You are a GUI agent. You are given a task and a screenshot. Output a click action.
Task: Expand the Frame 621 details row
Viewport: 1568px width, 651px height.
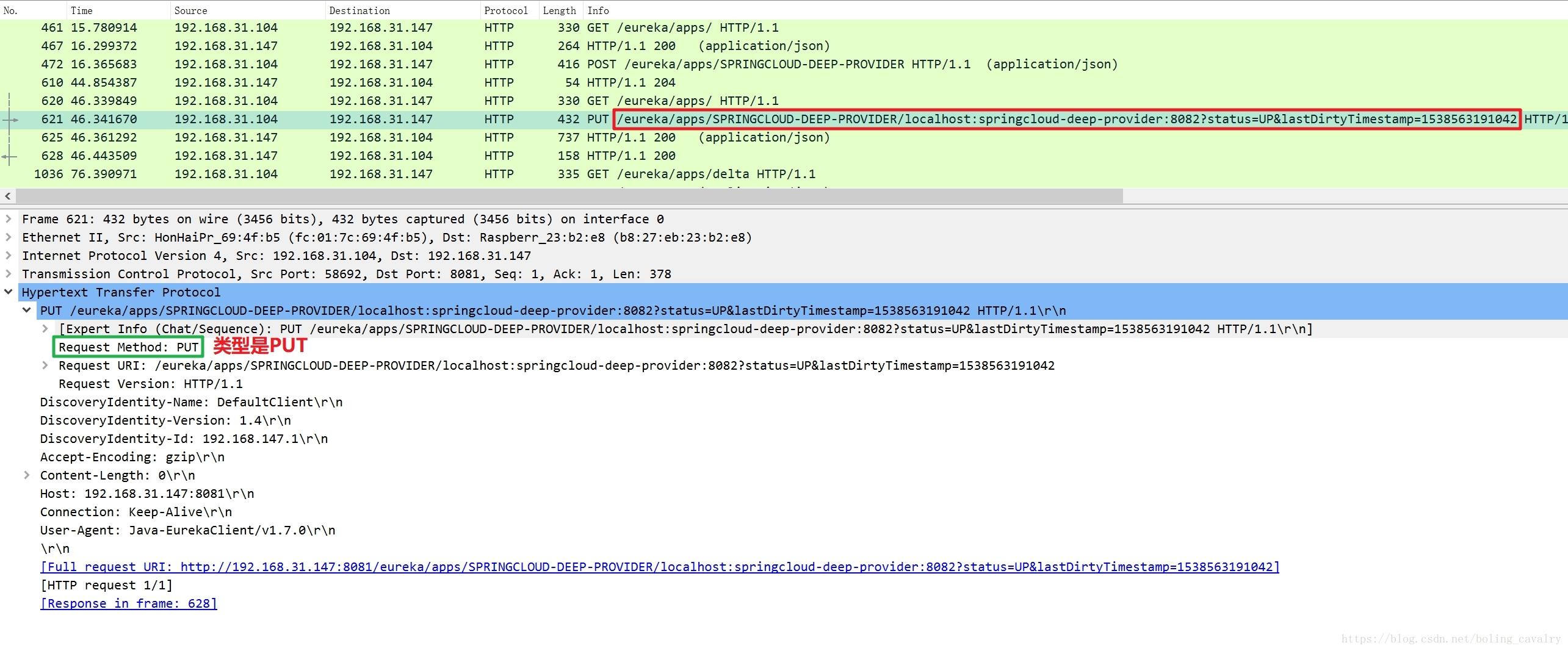click(9, 218)
